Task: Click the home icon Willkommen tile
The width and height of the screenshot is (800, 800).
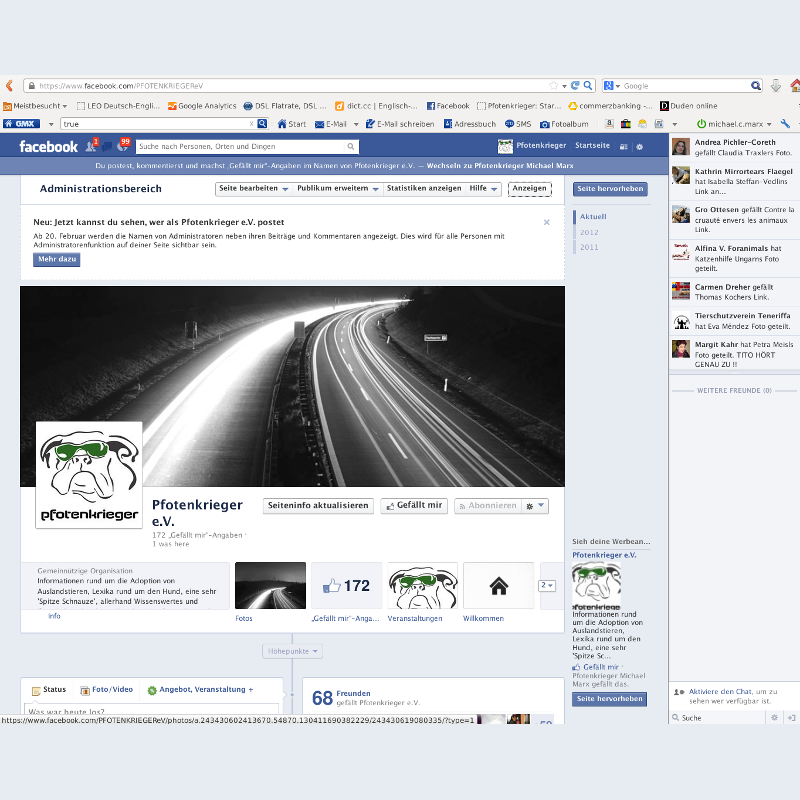Action: click(498, 586)
